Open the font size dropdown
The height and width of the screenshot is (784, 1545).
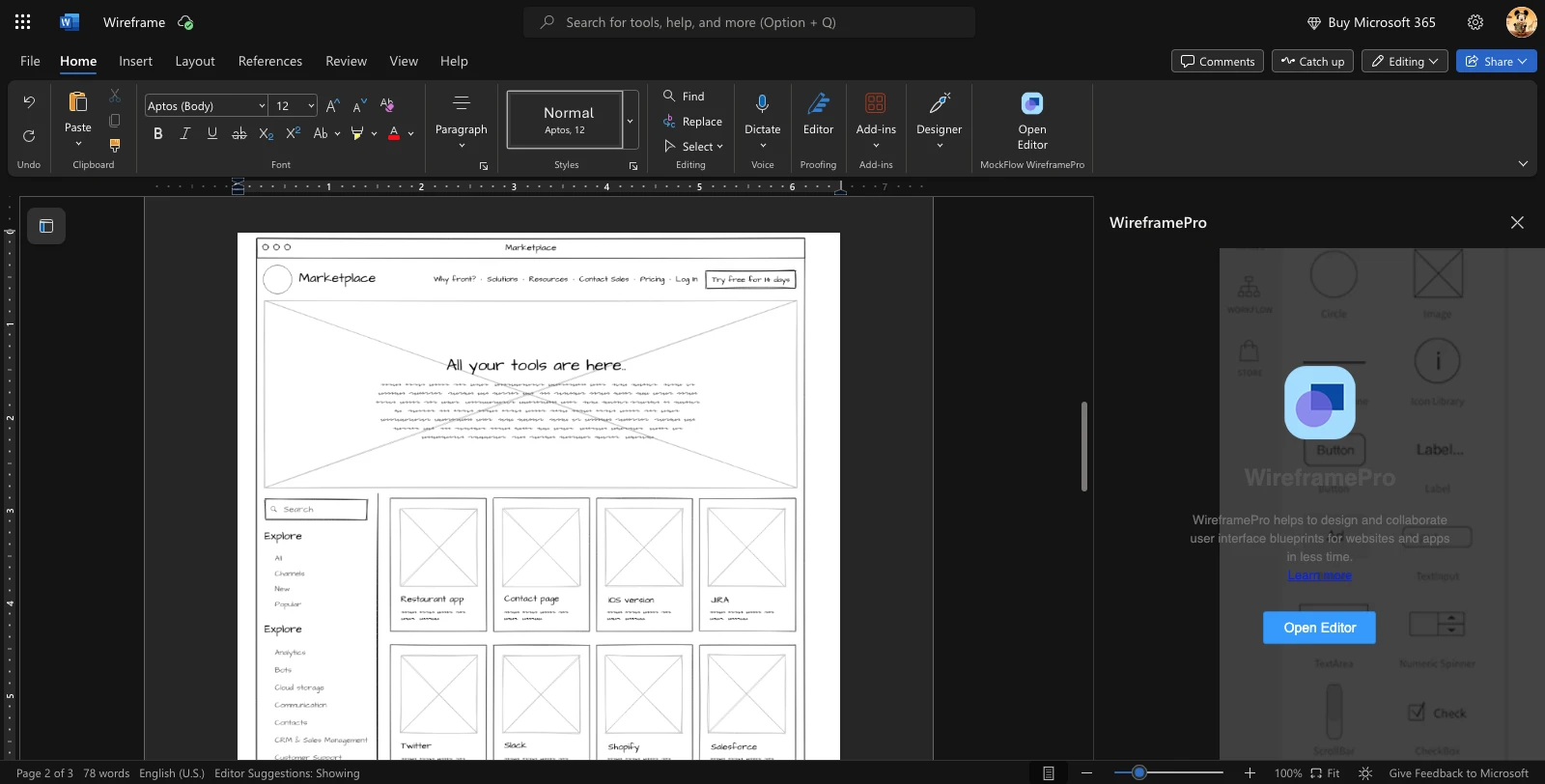pos(311,105)
